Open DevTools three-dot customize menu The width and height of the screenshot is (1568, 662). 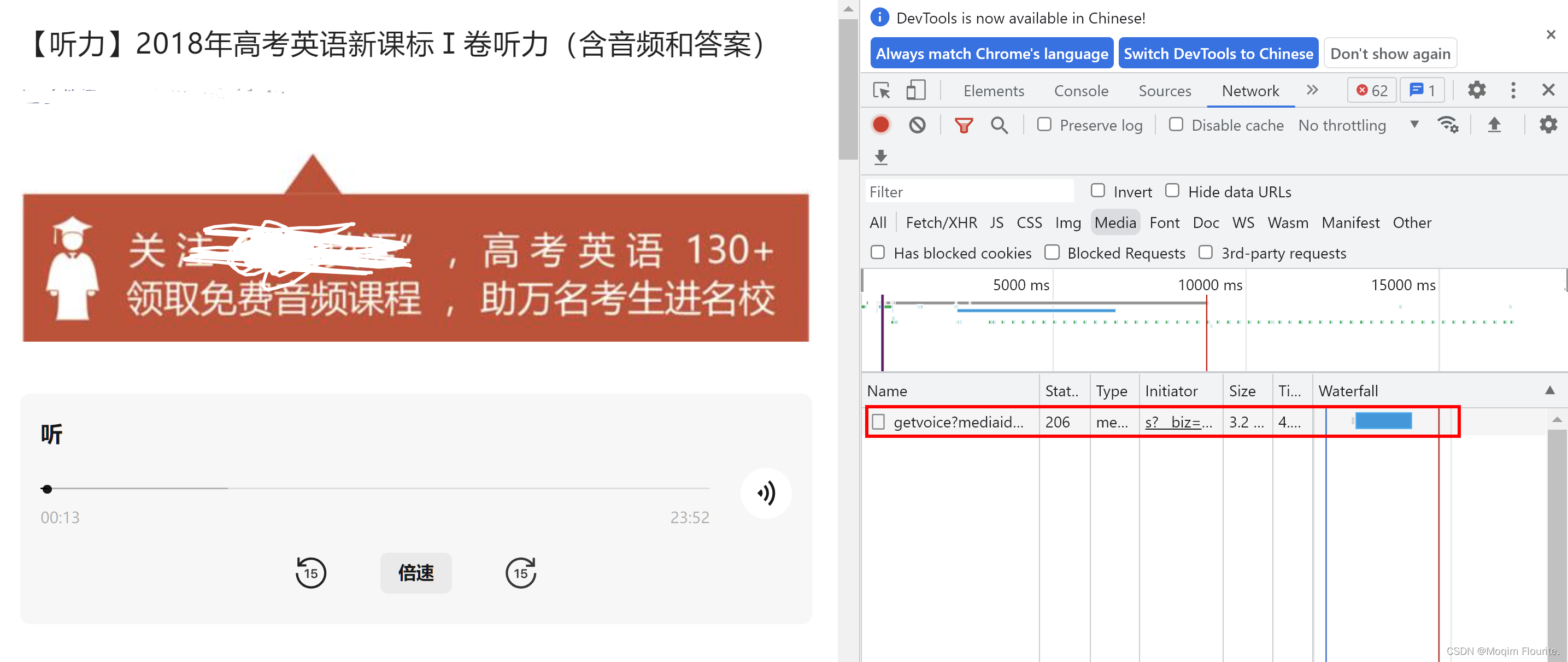pos(1513,90)
